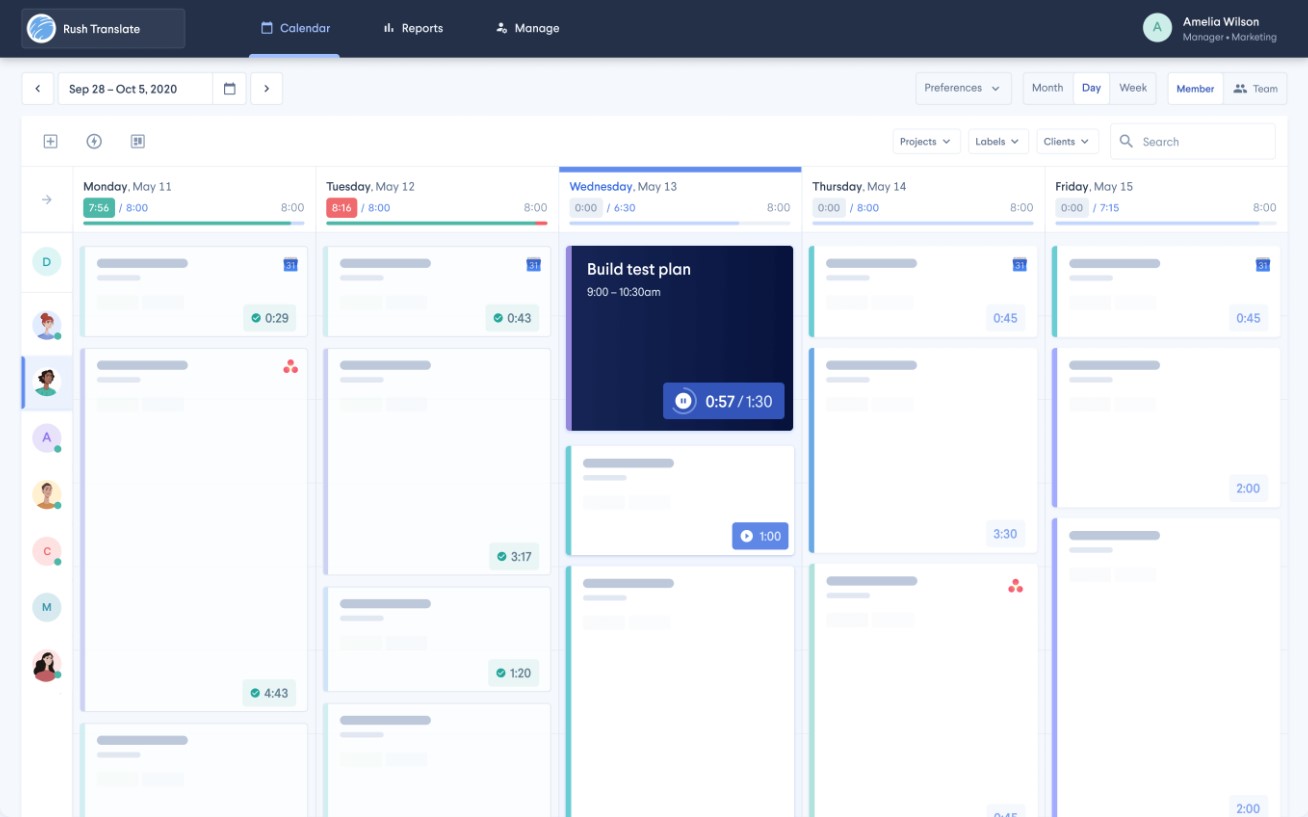
Task: Click the add new entry plus icon
Action: coord(50,141)
